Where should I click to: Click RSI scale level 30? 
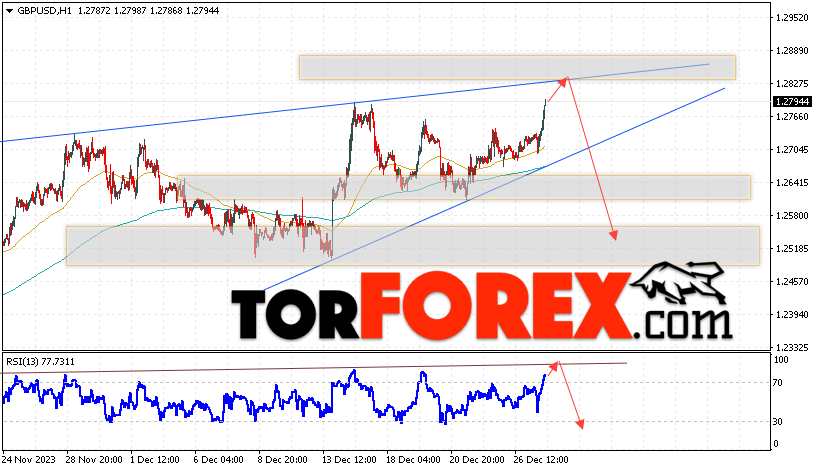pyautogui.click(x=777, y=422)
